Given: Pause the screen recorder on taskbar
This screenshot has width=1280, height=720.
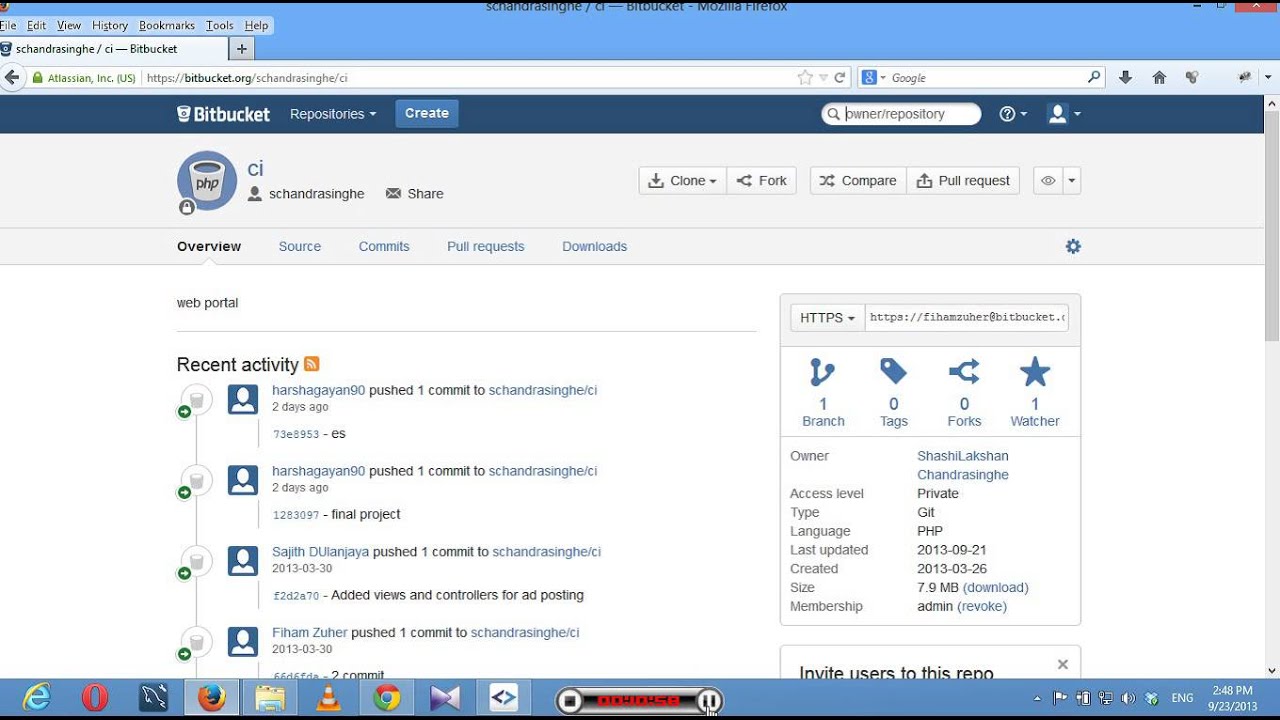Looking at the screenshot, I should click(709, 701).
